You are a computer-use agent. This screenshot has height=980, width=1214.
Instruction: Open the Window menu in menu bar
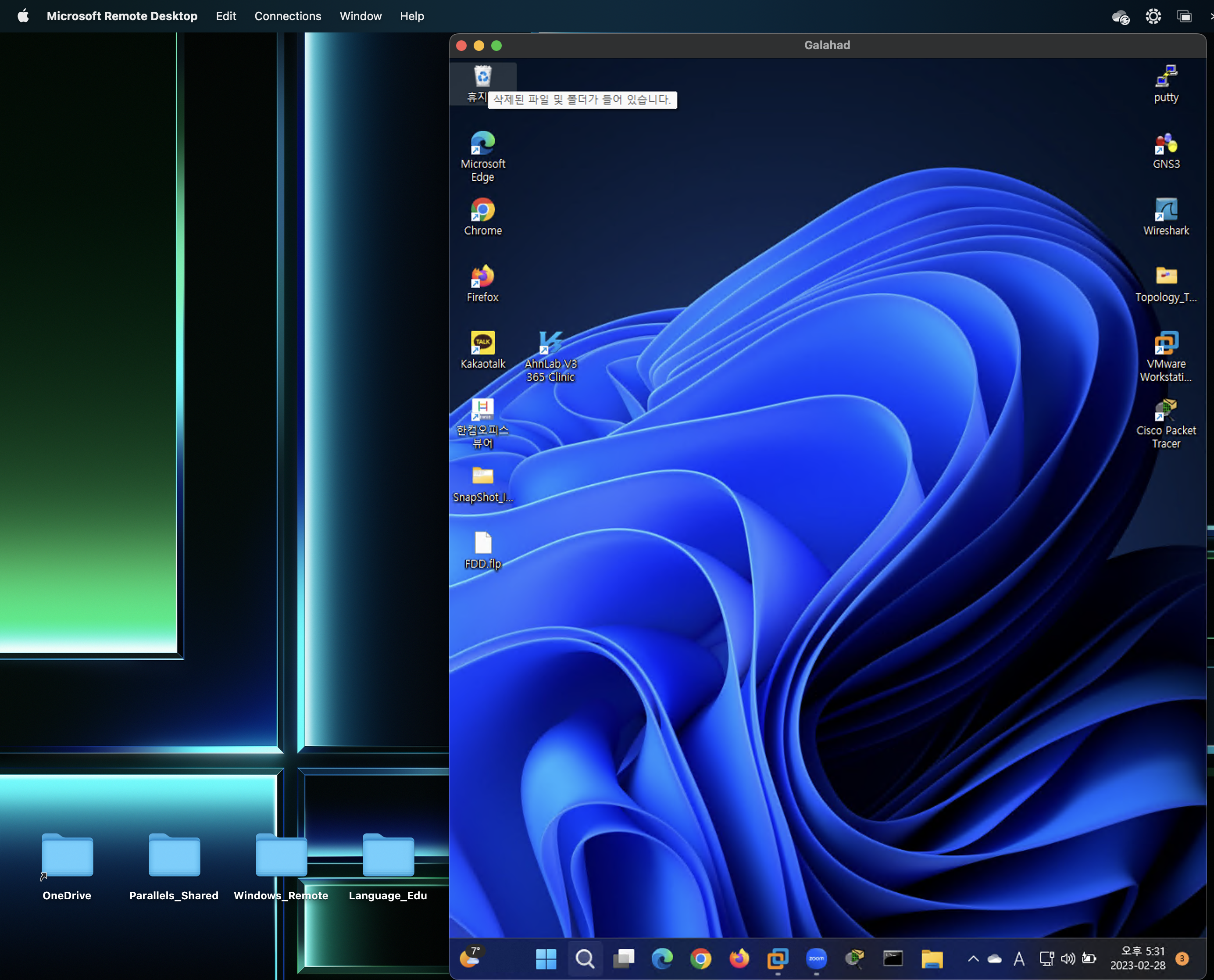(x=360, y=16)
